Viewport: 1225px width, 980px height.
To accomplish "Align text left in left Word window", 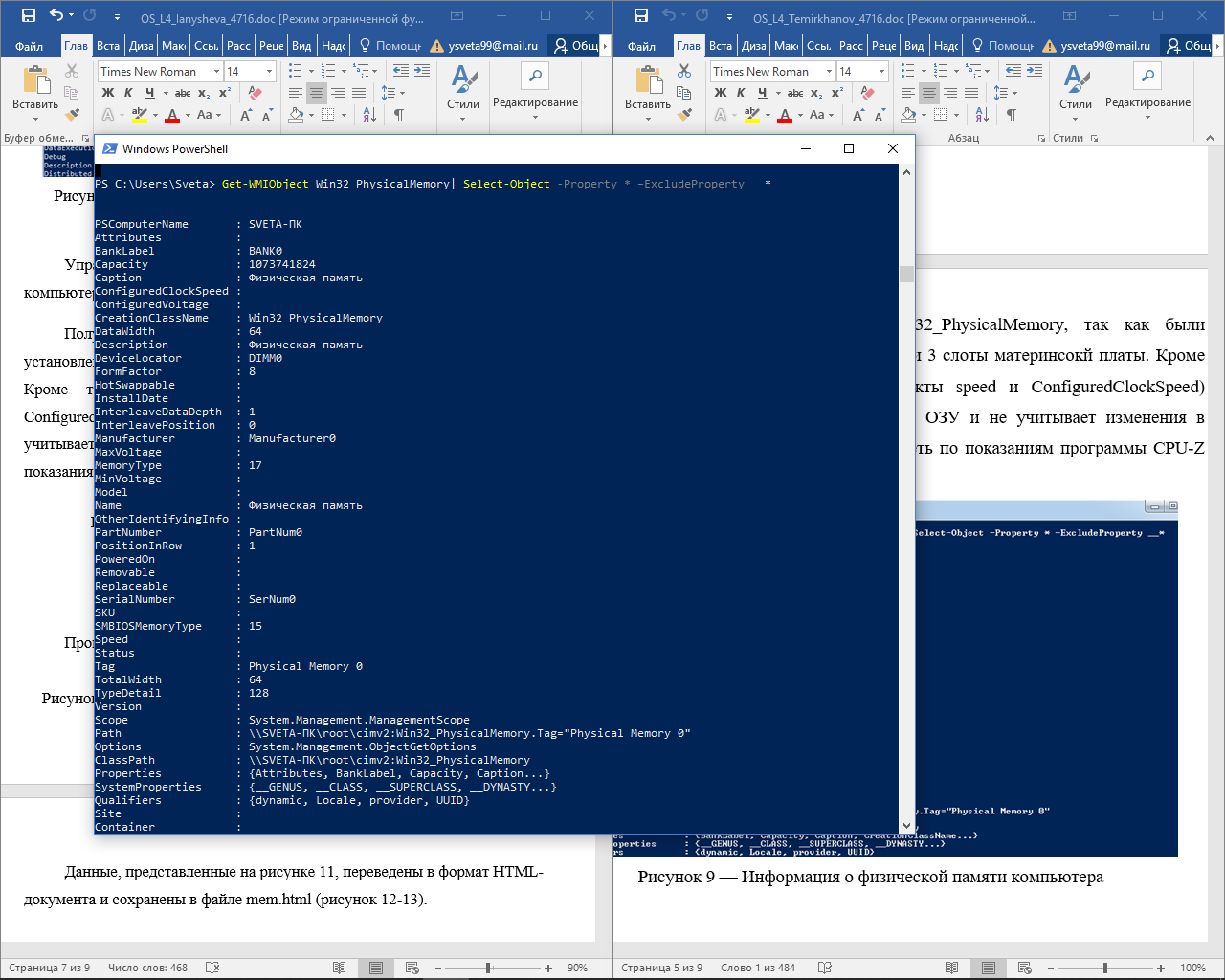I will 296,93.
